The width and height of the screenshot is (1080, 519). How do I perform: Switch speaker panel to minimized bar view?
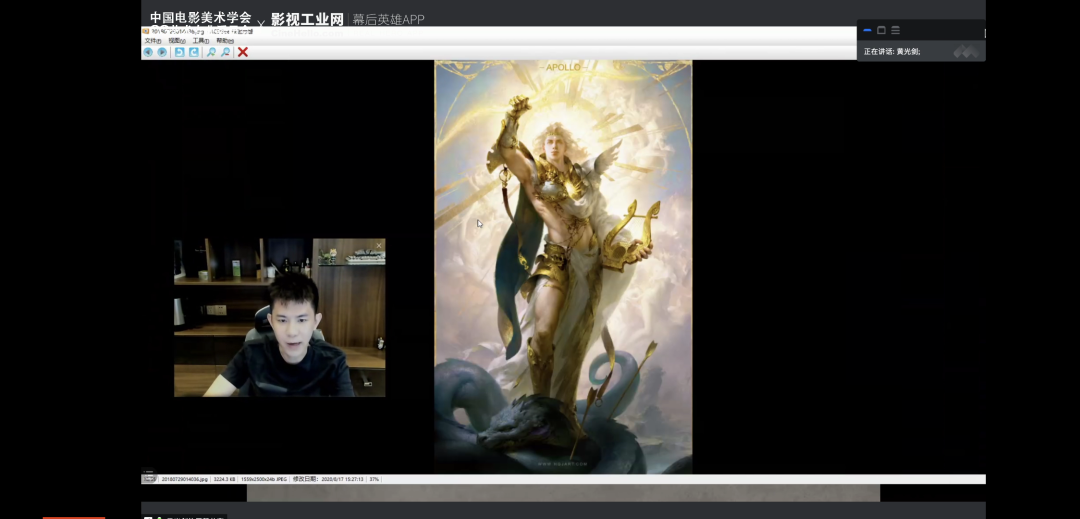click(x=867, y=30)
